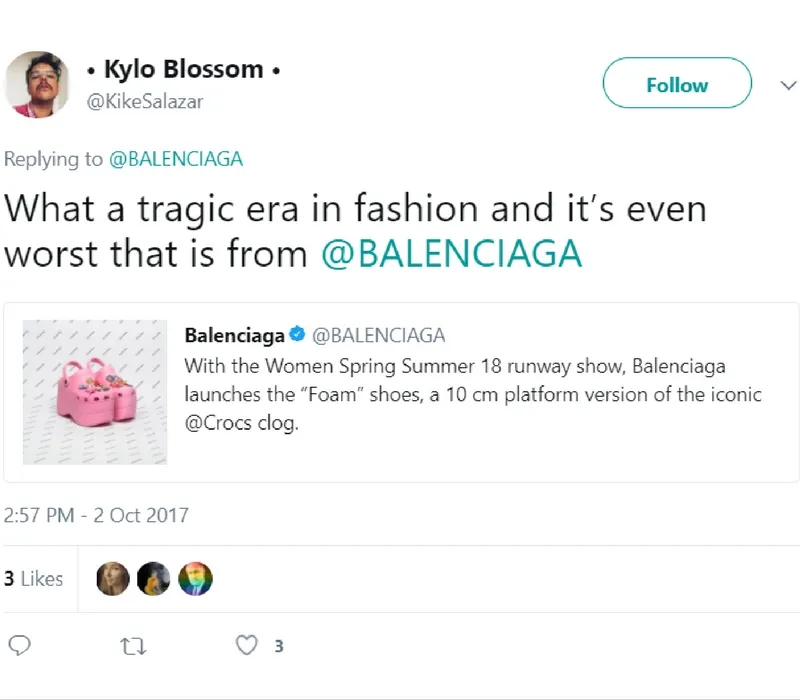Screen dimensions: 800x700
Task: Click the rainbow liker avatar thumbnail
Action: click(197, 578)
